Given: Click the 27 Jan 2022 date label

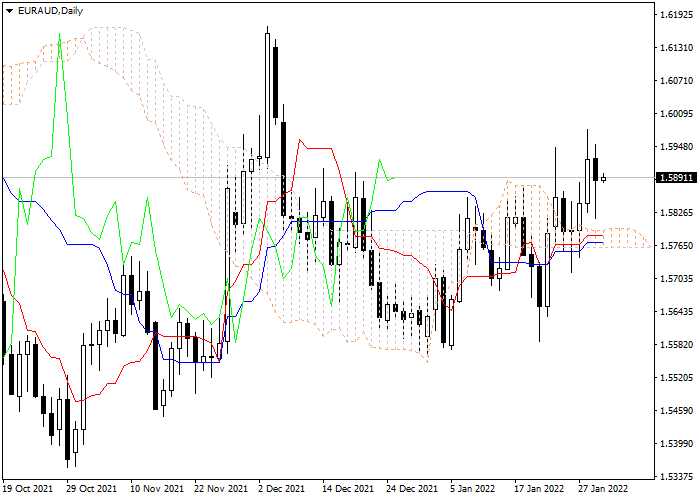Looking at the screenshot, I should (603, 489).
